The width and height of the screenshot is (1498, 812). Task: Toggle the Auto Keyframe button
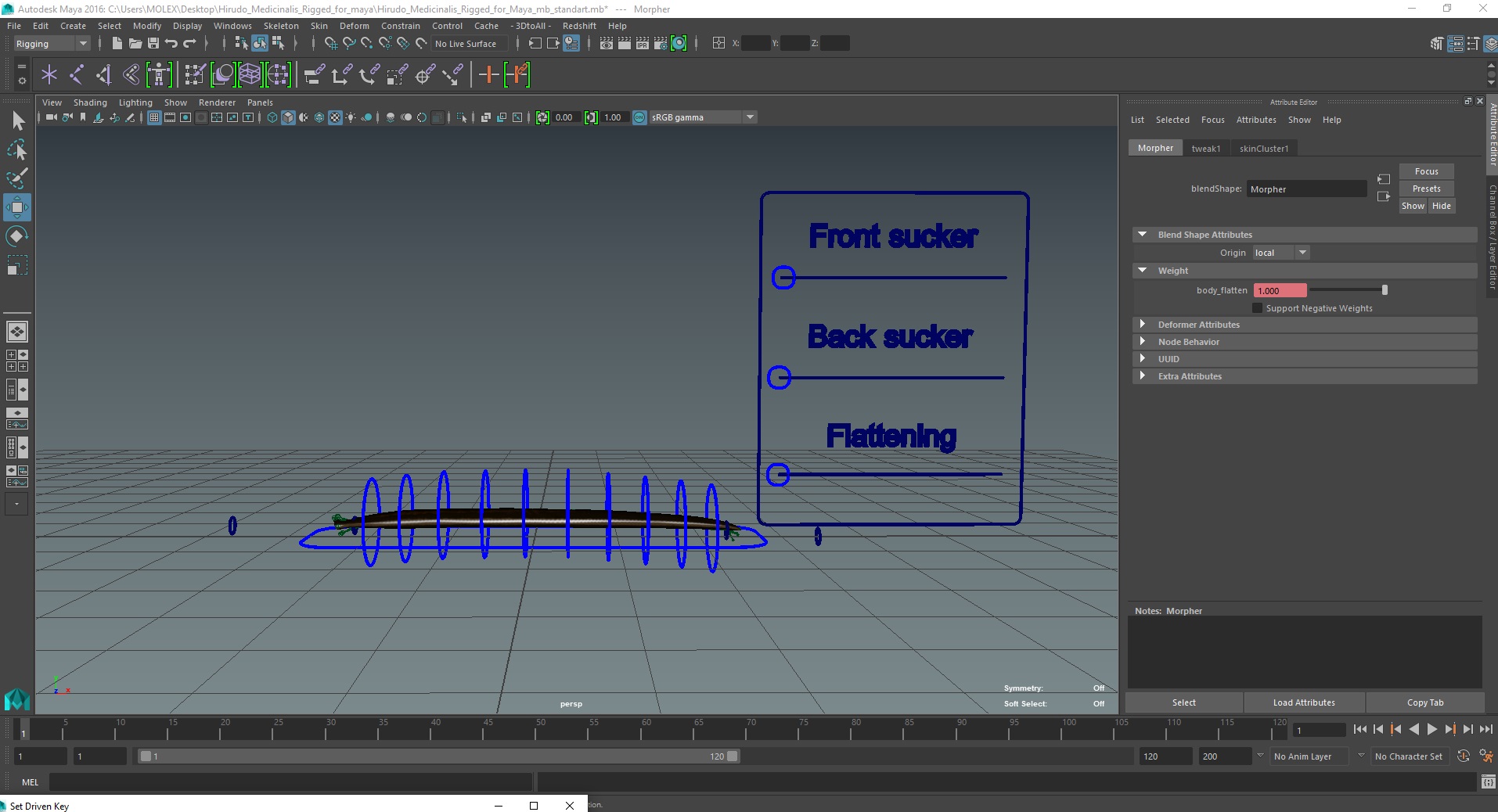point(1464,756)
